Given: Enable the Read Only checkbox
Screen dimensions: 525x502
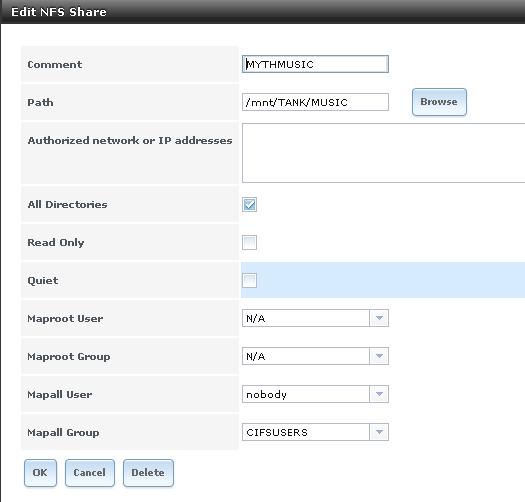Looking at the screenshot, I should [249, 242].
